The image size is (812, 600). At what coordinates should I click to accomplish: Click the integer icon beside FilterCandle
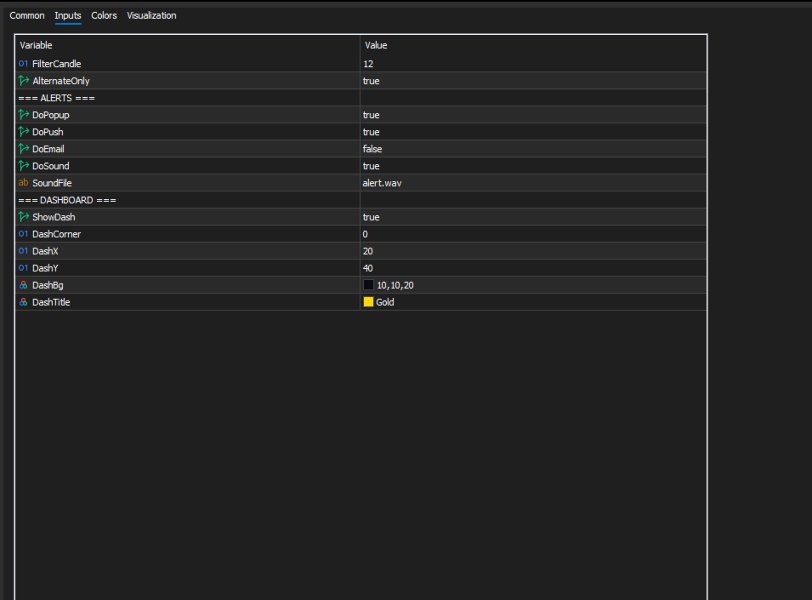(x=22, y=63)
